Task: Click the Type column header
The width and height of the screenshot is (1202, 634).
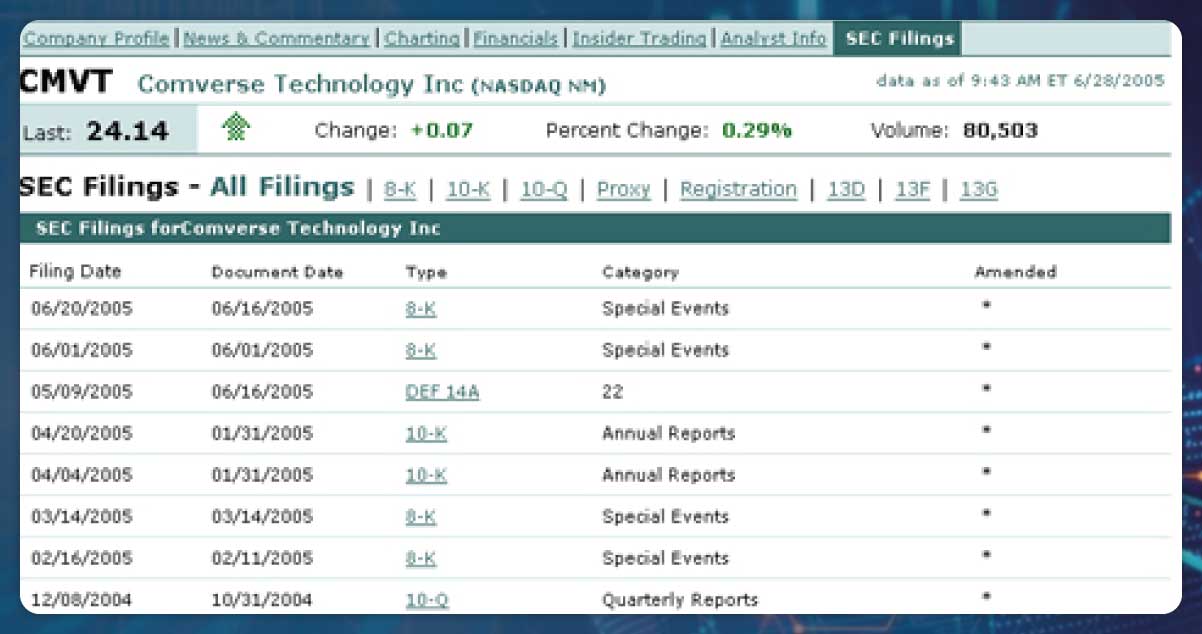Action: (426, 272)
